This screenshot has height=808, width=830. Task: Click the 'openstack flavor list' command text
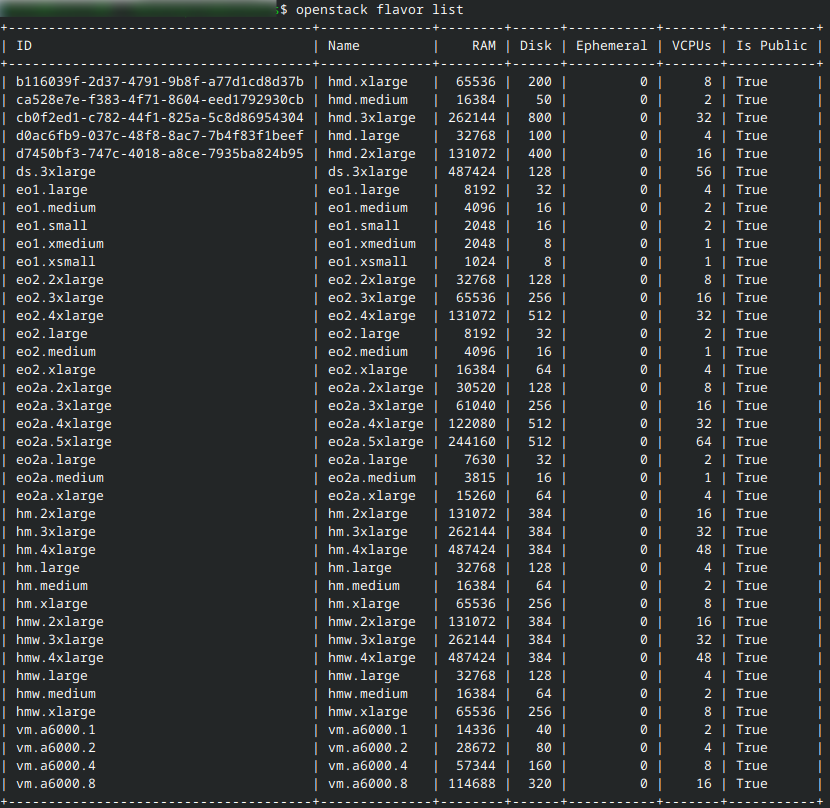[x=380, y=9]
